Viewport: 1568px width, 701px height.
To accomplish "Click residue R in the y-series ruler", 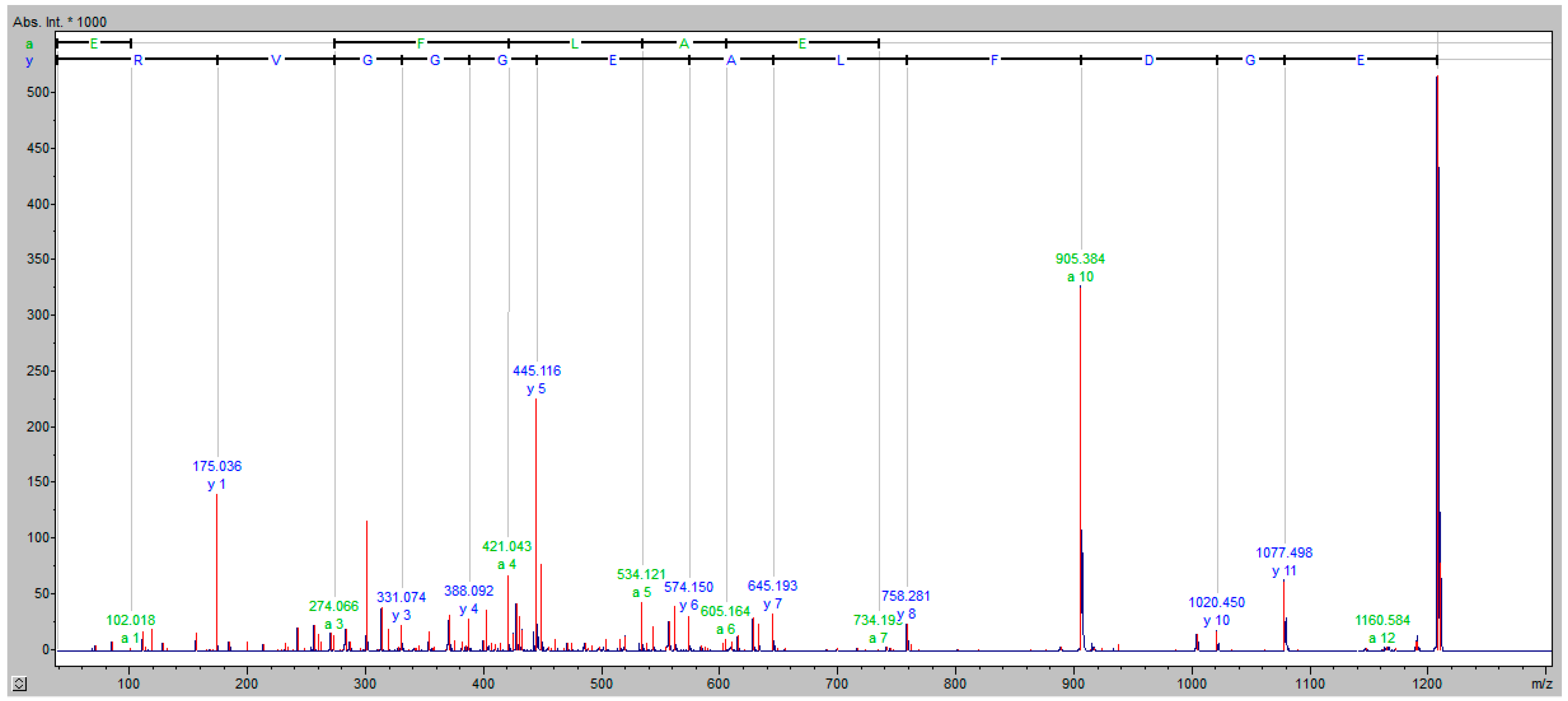I will click(138, 60).
